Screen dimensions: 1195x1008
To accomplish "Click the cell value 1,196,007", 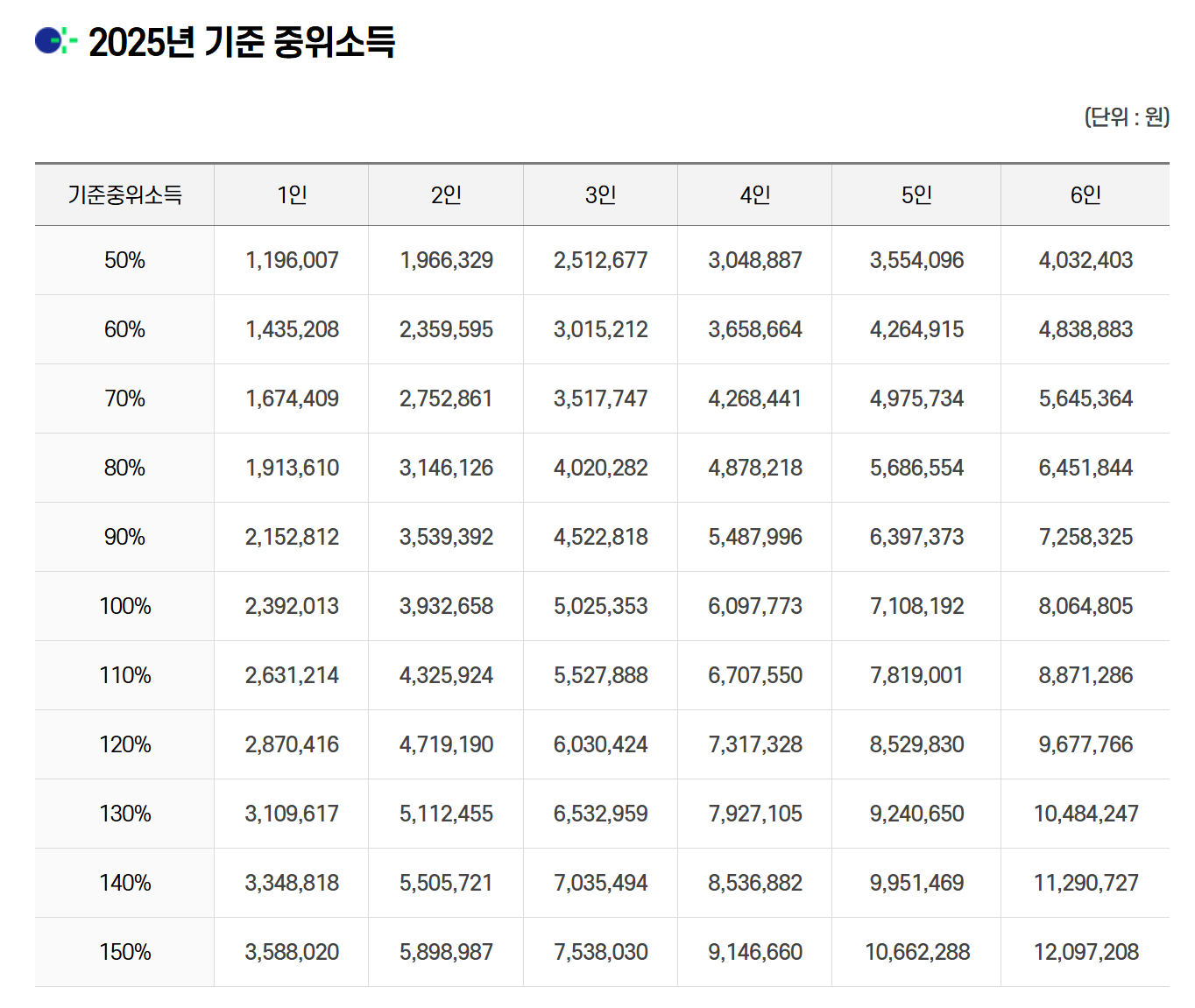I will coord(292,260).
